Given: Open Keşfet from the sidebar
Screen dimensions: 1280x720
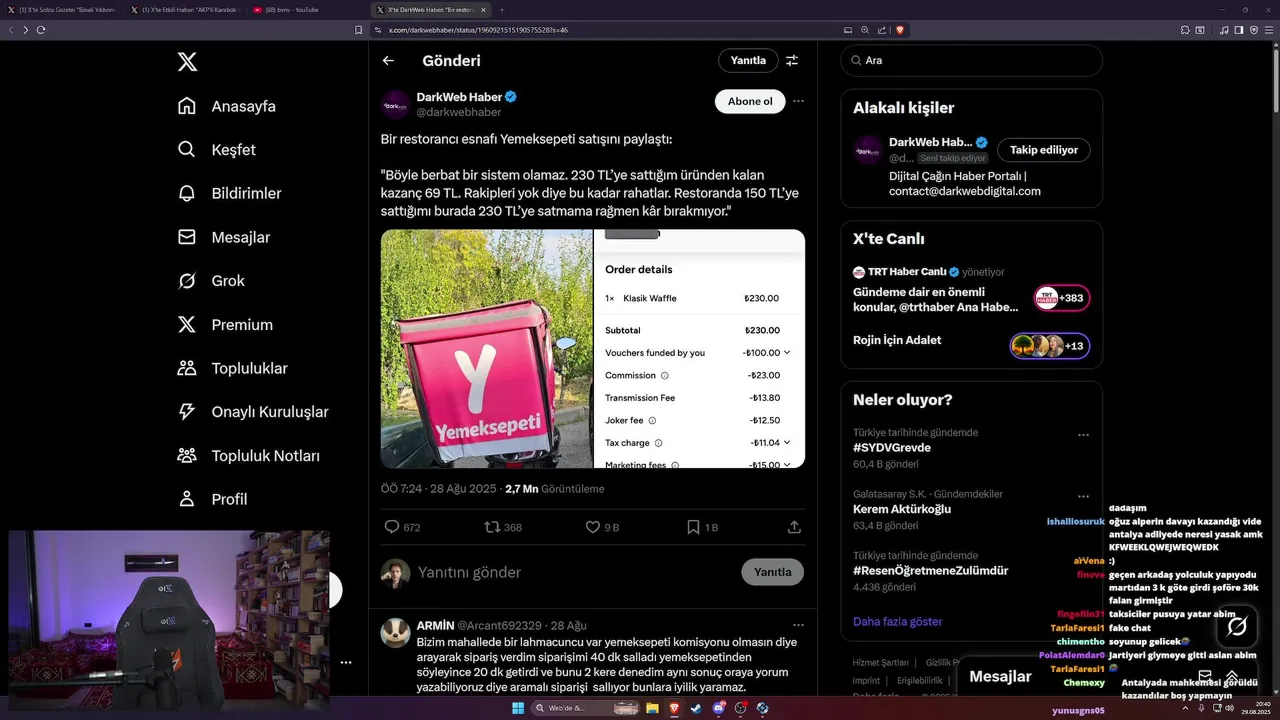Looking at the screenshot, I should [x=217, y=150].
